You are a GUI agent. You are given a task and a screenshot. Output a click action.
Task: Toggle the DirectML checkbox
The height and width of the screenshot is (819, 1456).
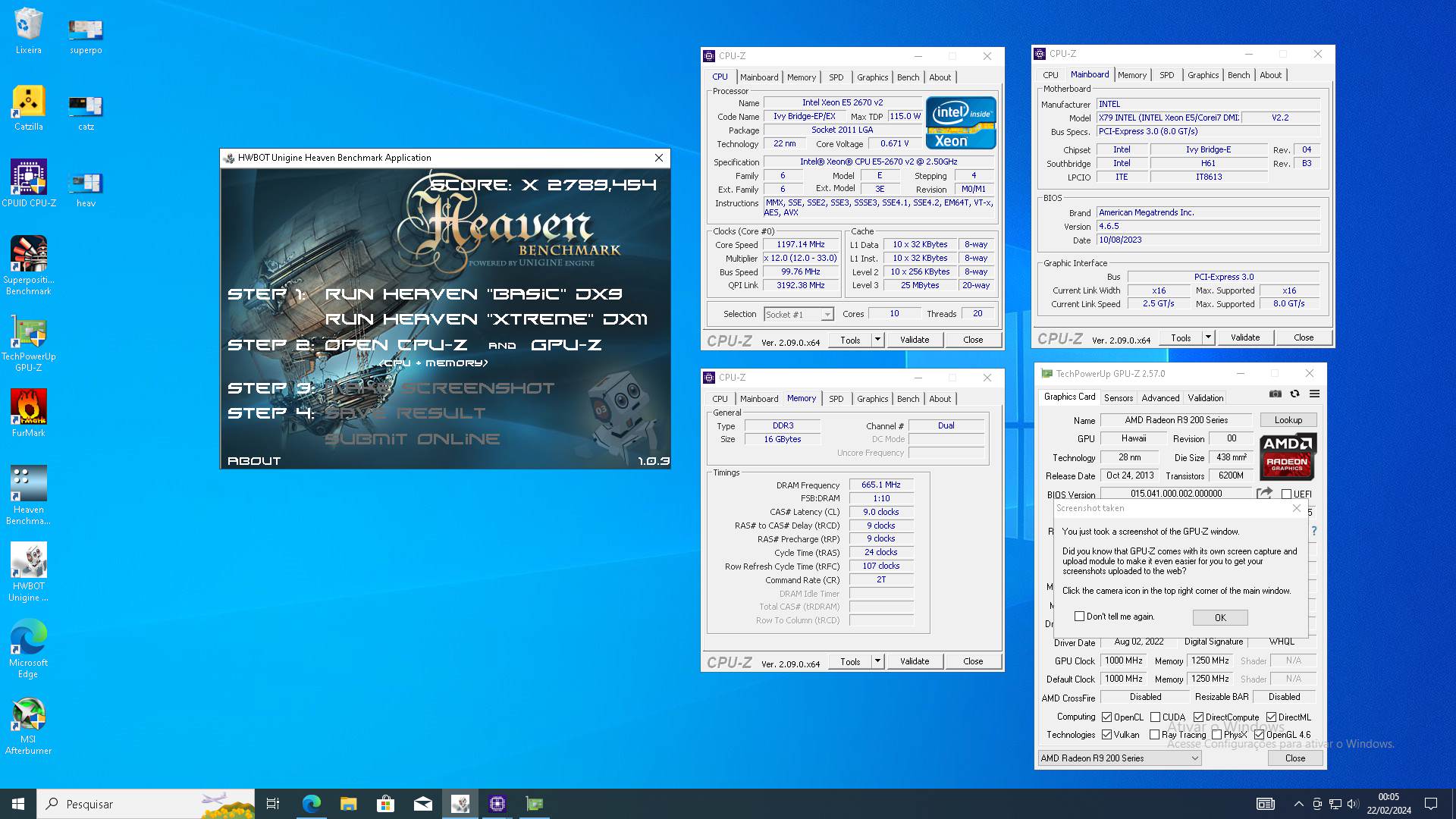pyautogui.click(x=1271, y=717)
